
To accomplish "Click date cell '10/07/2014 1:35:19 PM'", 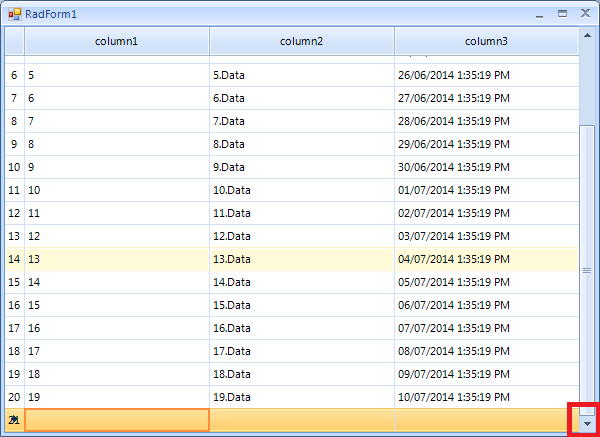I will coord(486,397).
